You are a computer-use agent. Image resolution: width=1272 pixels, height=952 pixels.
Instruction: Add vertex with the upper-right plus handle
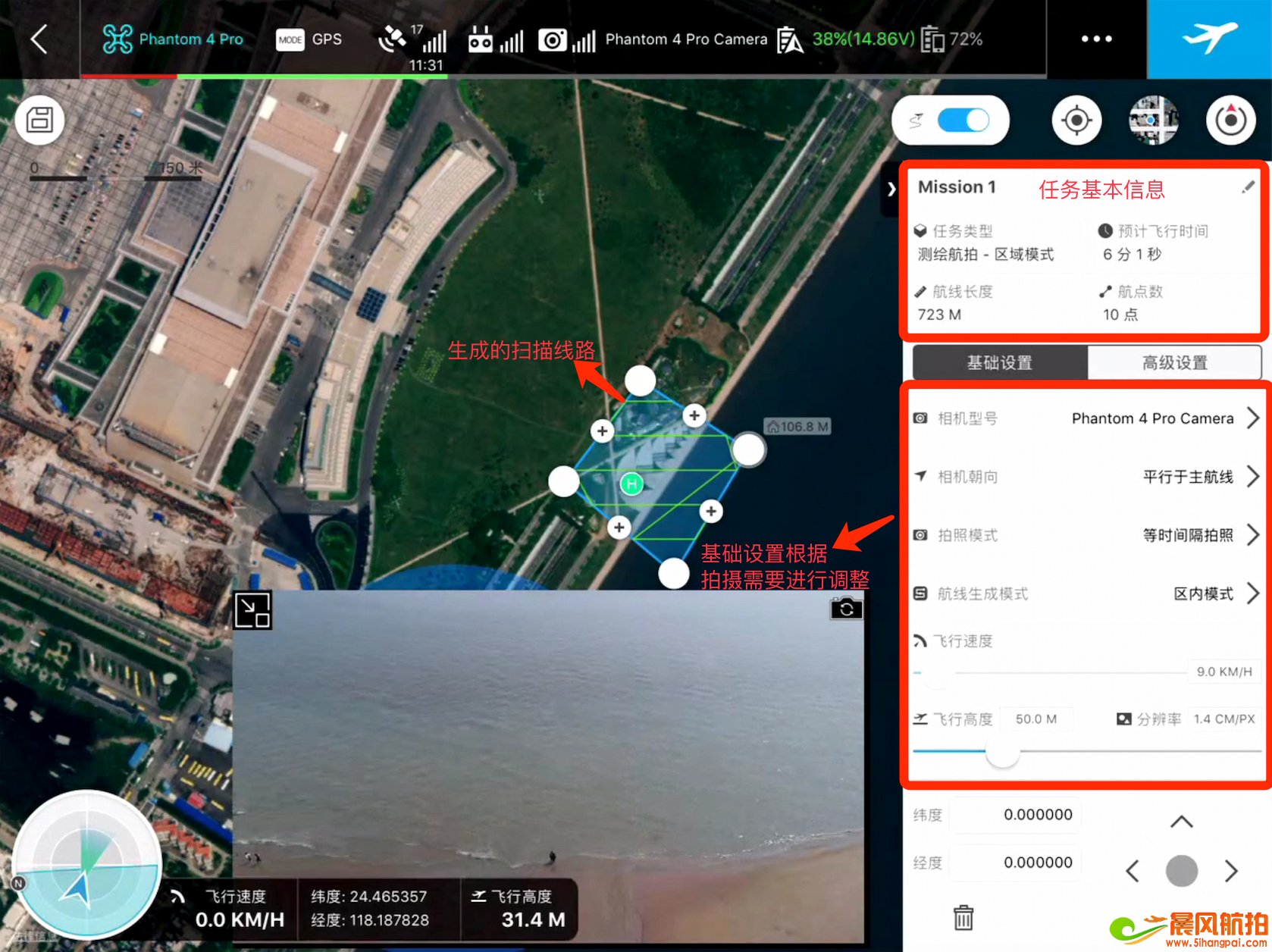[694, 415]
